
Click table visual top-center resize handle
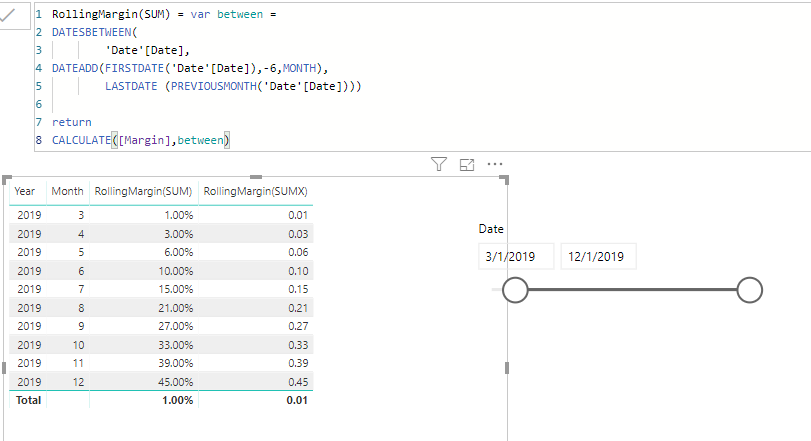pos(256,177)
